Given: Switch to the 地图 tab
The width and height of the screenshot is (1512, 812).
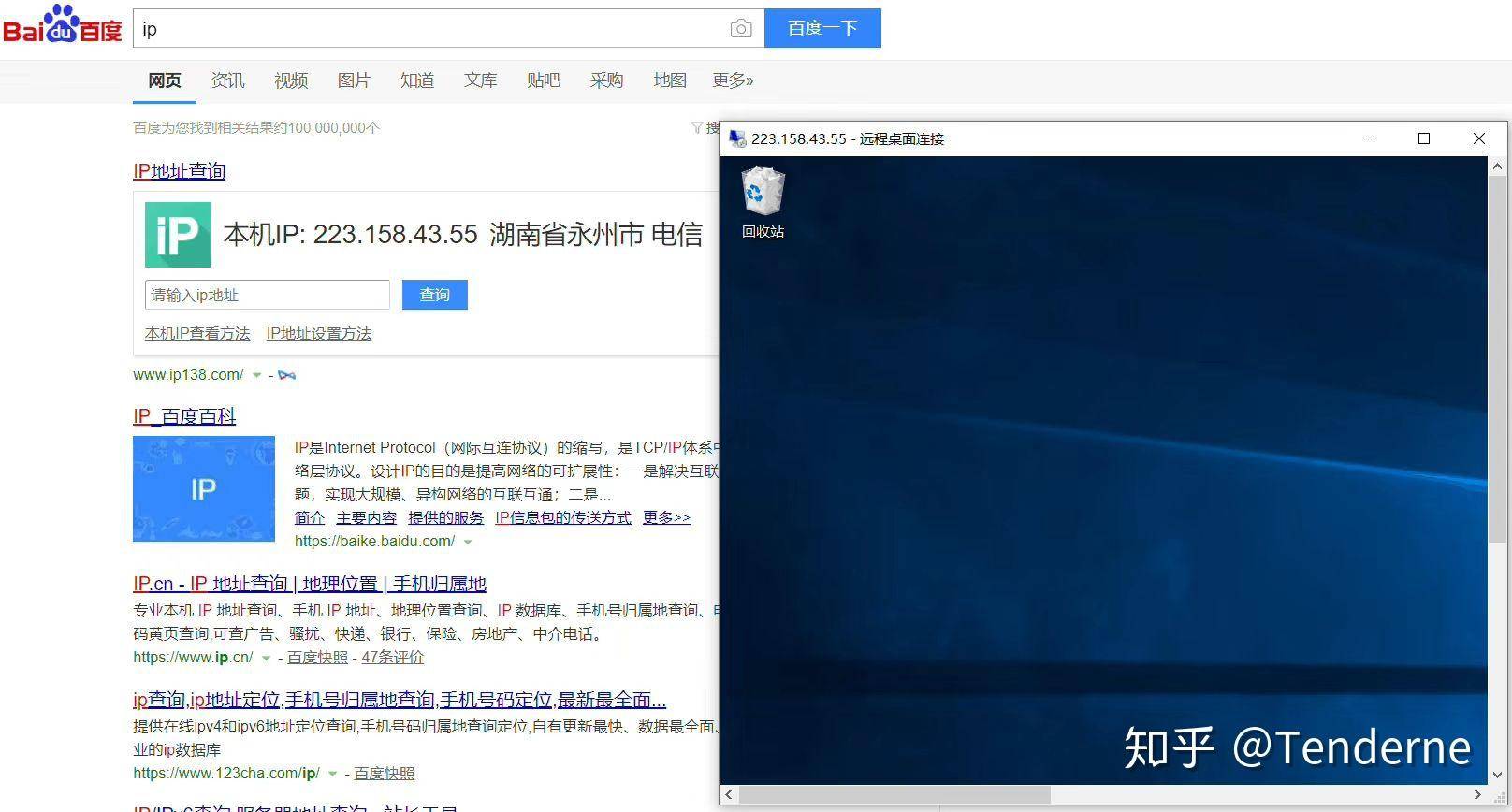Looking at the screenshot, I should [x=670, y=80].
